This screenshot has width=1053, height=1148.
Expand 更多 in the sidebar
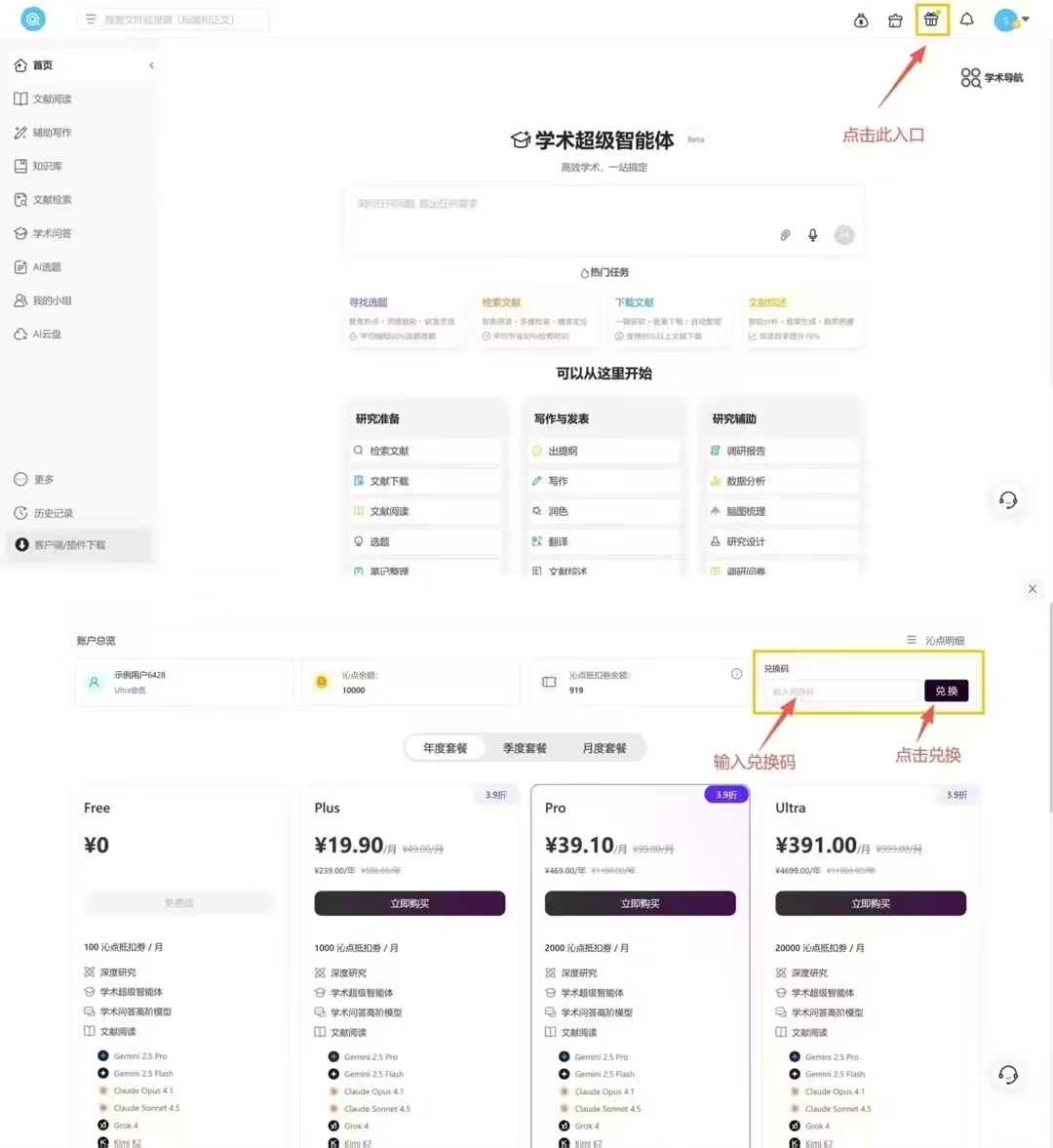tap(44, 480)
